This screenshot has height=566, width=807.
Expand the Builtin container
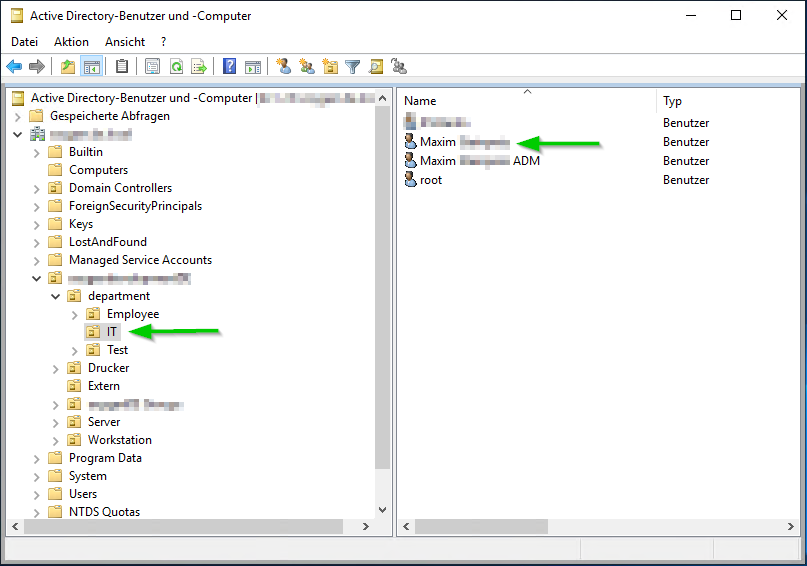pyautogui.click(x=37, y=153)
